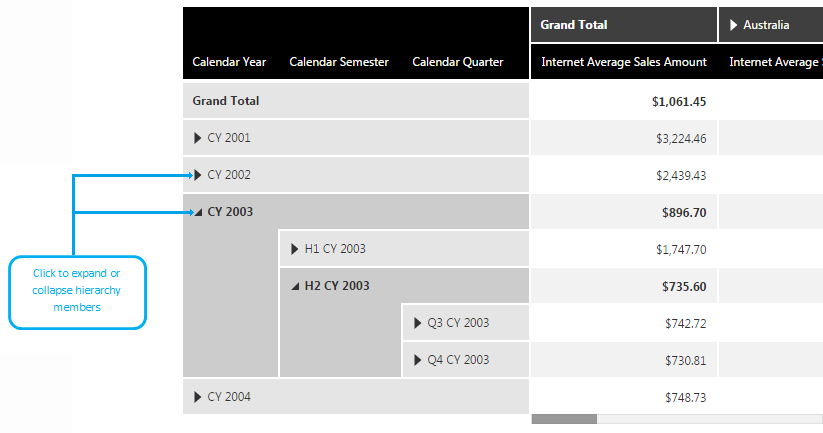
Task: Collapse the CY 2003 row
Action: (197, 212)
